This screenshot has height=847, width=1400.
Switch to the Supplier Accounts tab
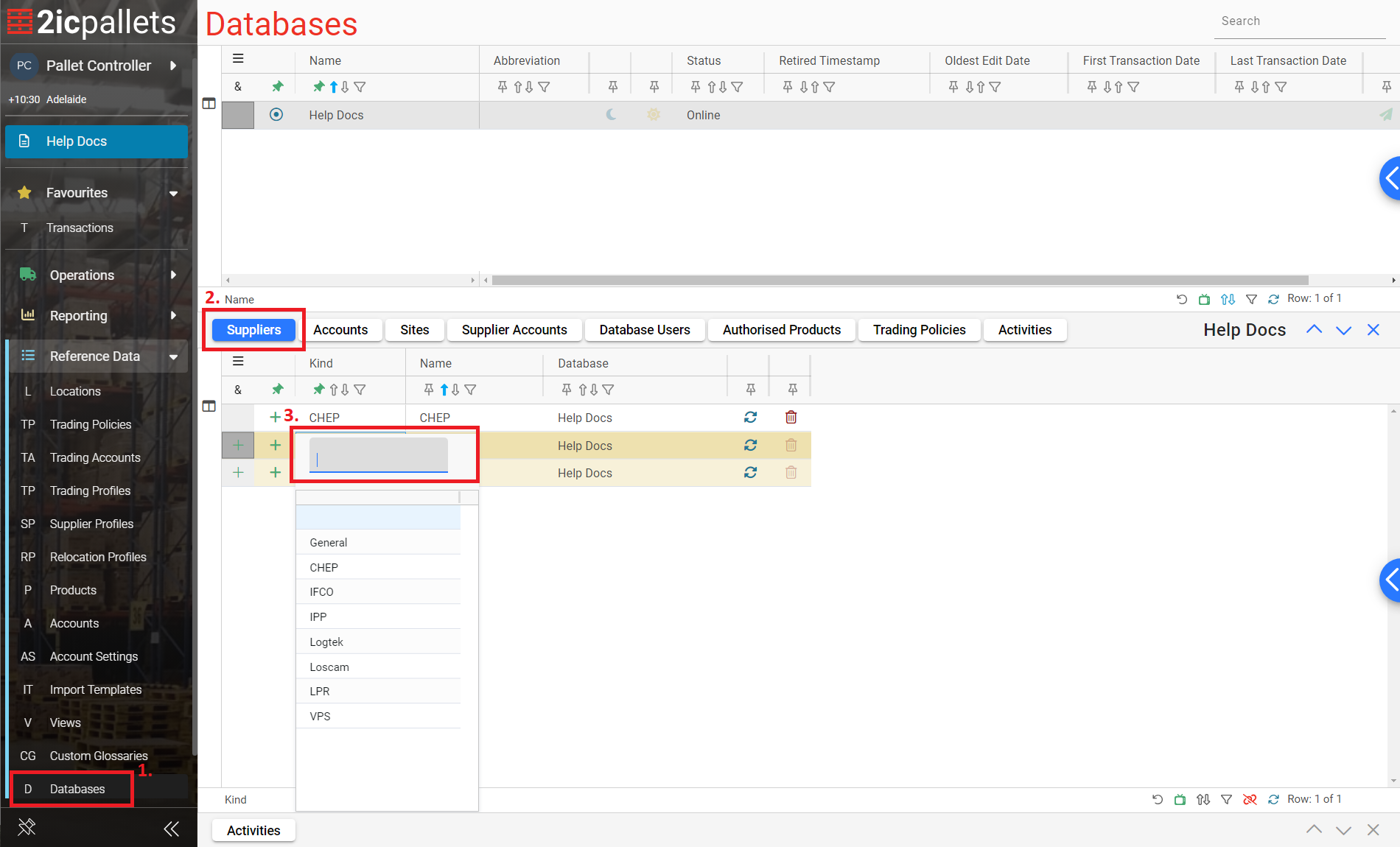[x=514, y=330]
